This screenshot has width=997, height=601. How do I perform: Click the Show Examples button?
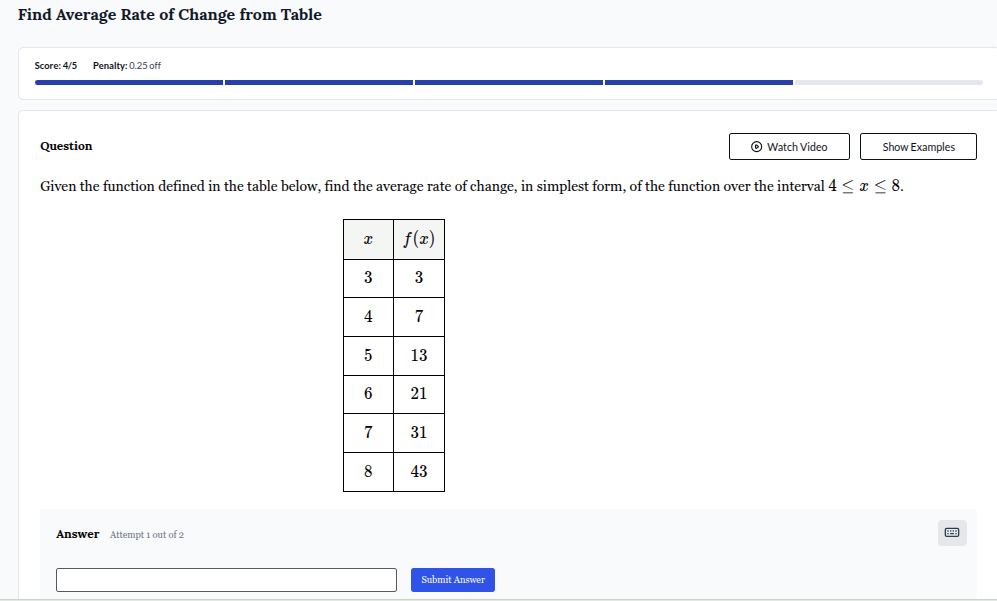pos(917,146)
